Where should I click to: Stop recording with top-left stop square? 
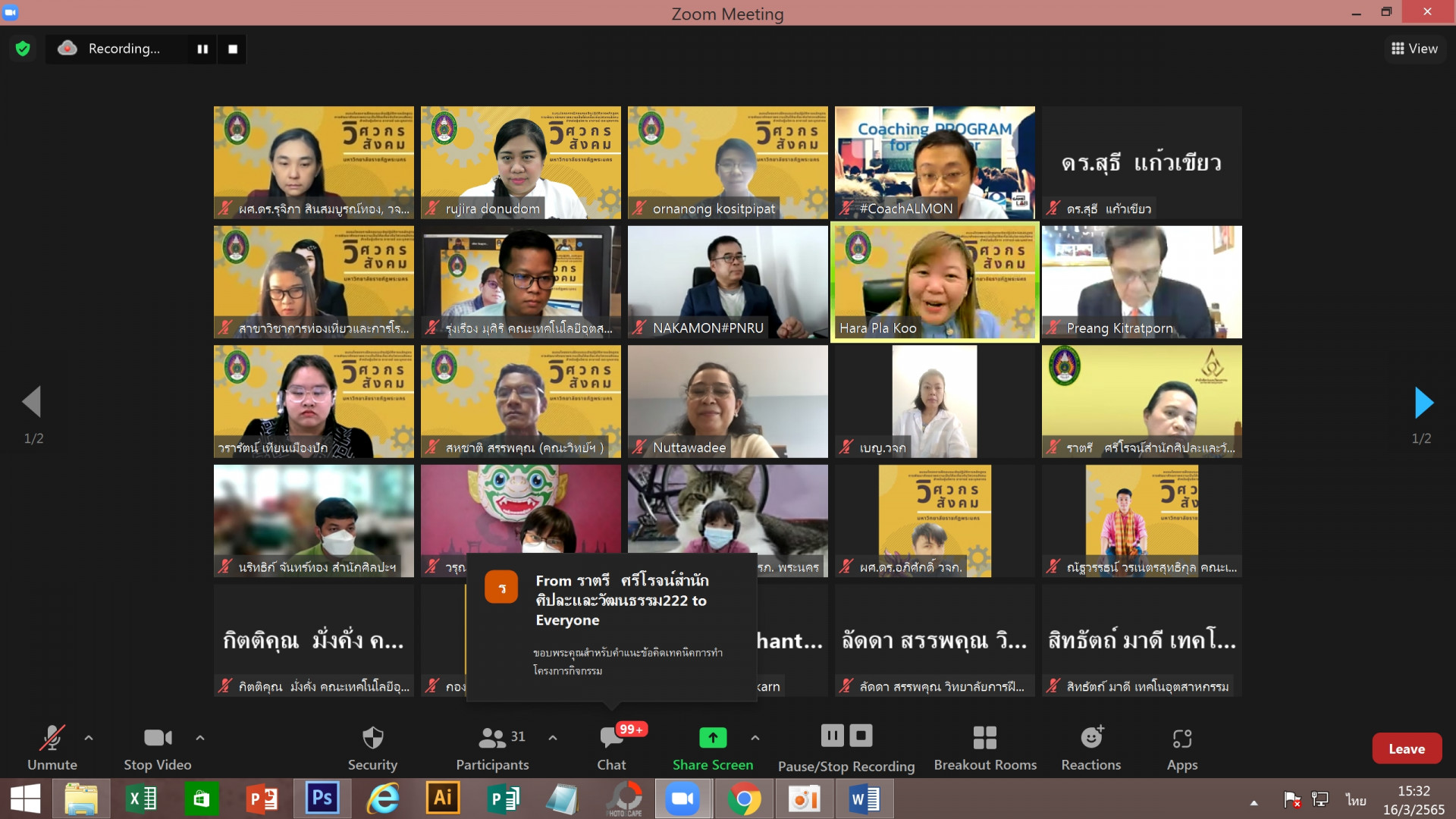233,49
